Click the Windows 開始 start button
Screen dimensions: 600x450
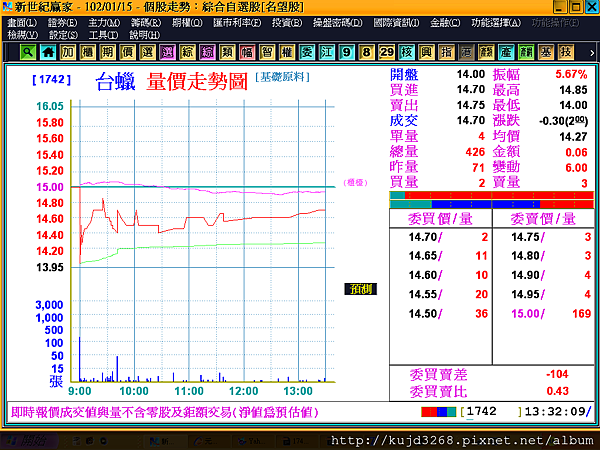click(28, 441)
